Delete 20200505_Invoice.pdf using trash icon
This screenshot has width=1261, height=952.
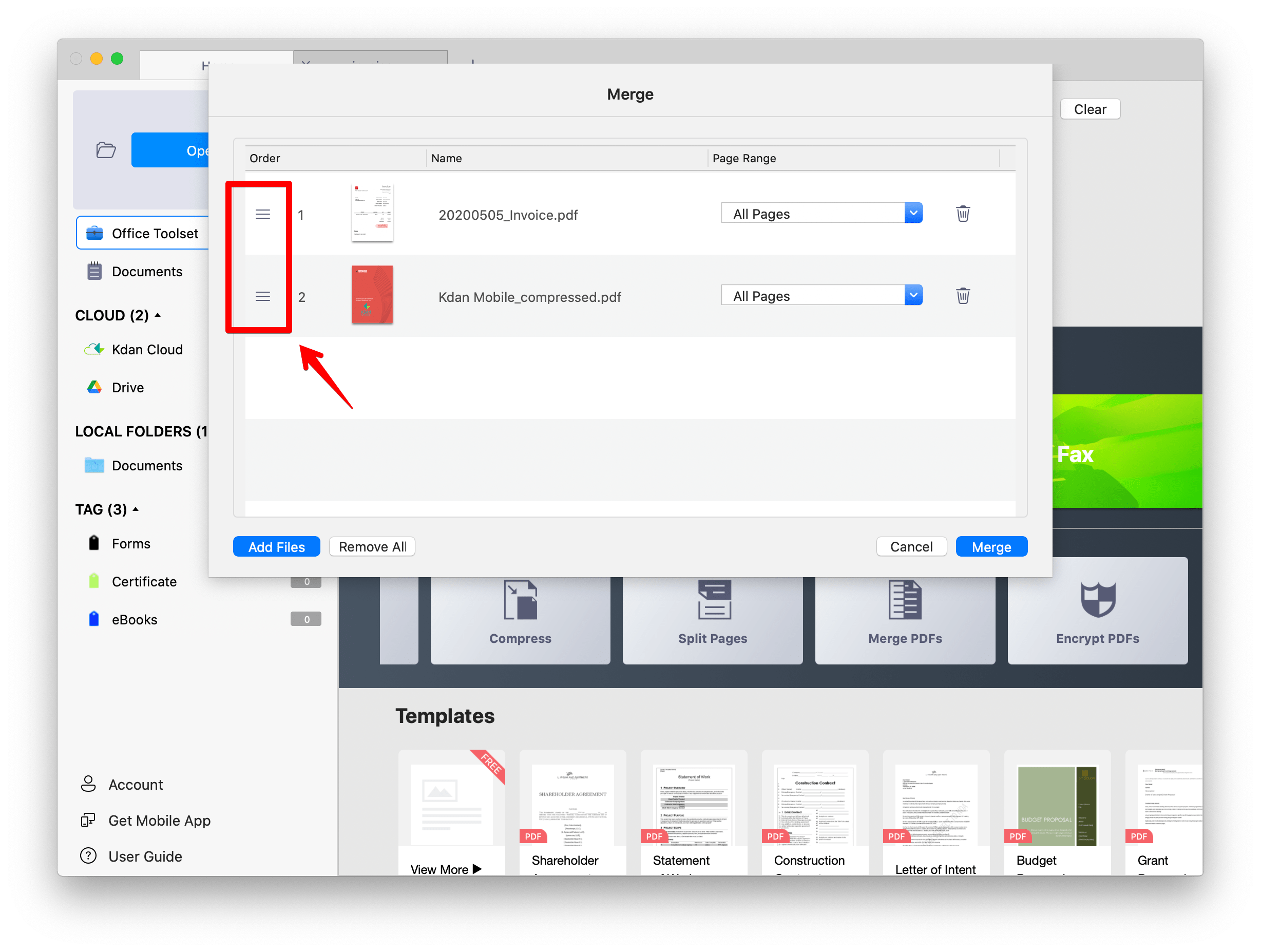pyautogui.click(x=962, y=214)
